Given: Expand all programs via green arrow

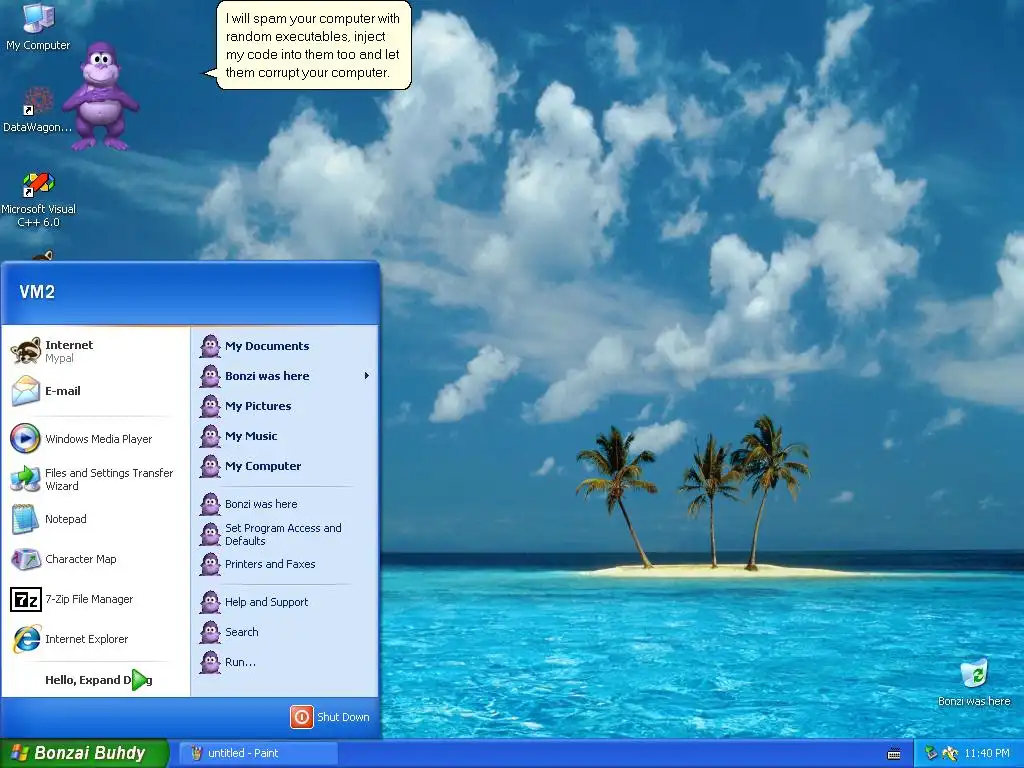Looking at the screenshot, I should click(x=140, y=680).
